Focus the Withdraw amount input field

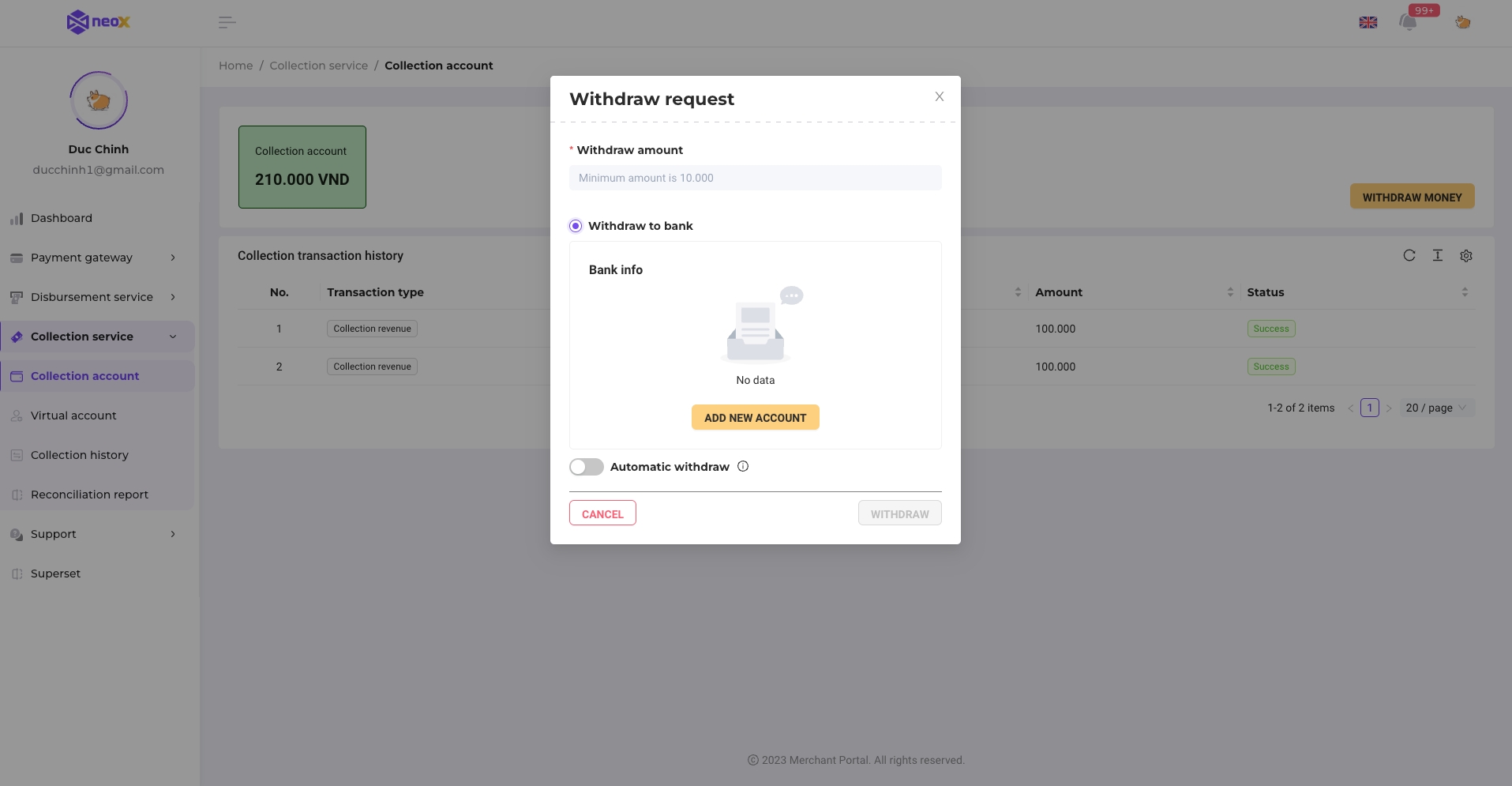(x=755, y=178)
